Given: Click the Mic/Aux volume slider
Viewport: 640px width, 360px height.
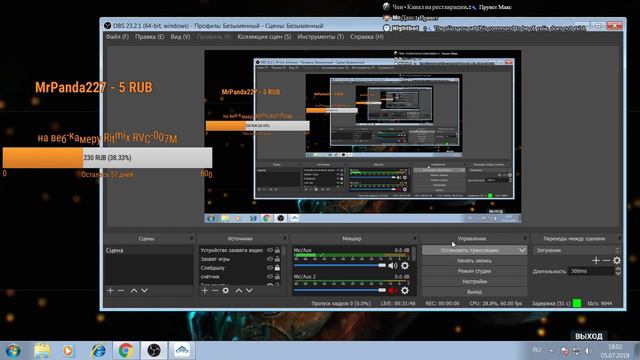Looking at the screenshot, I should (x=340, y=266).
